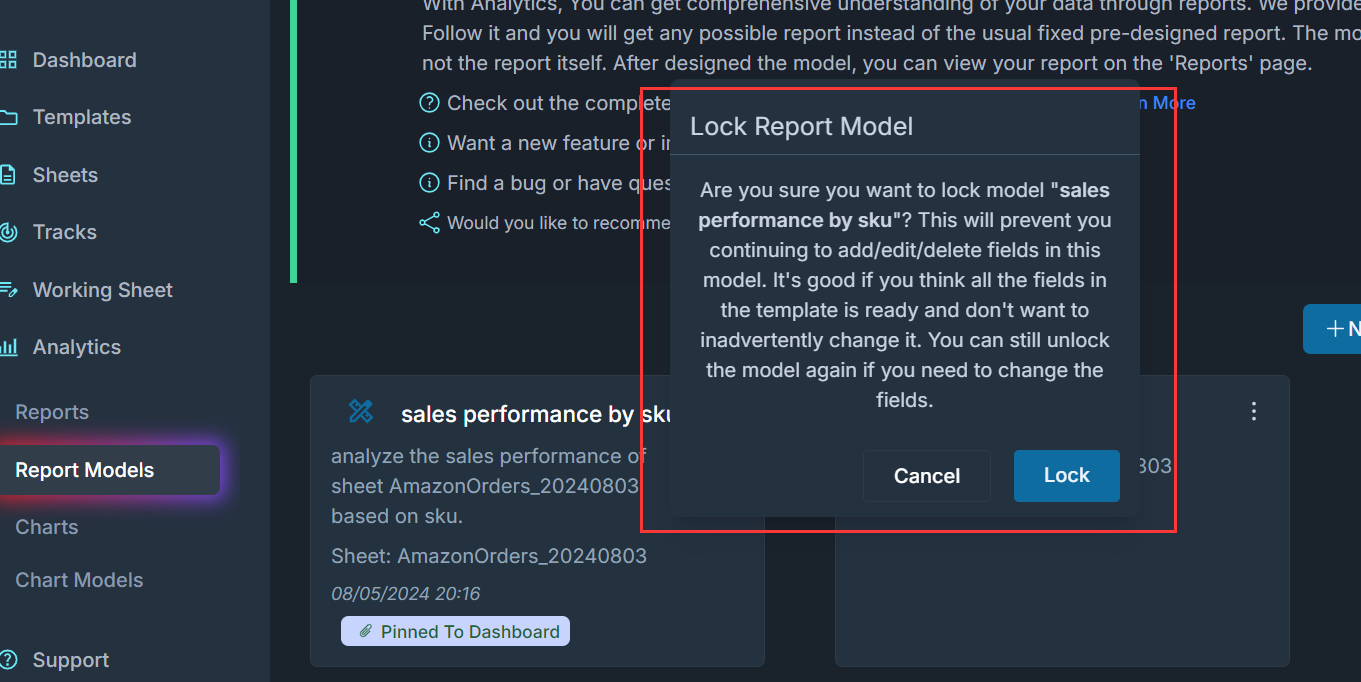Click the 08/05/2024 20:16 timestamp

coord(406,594)
